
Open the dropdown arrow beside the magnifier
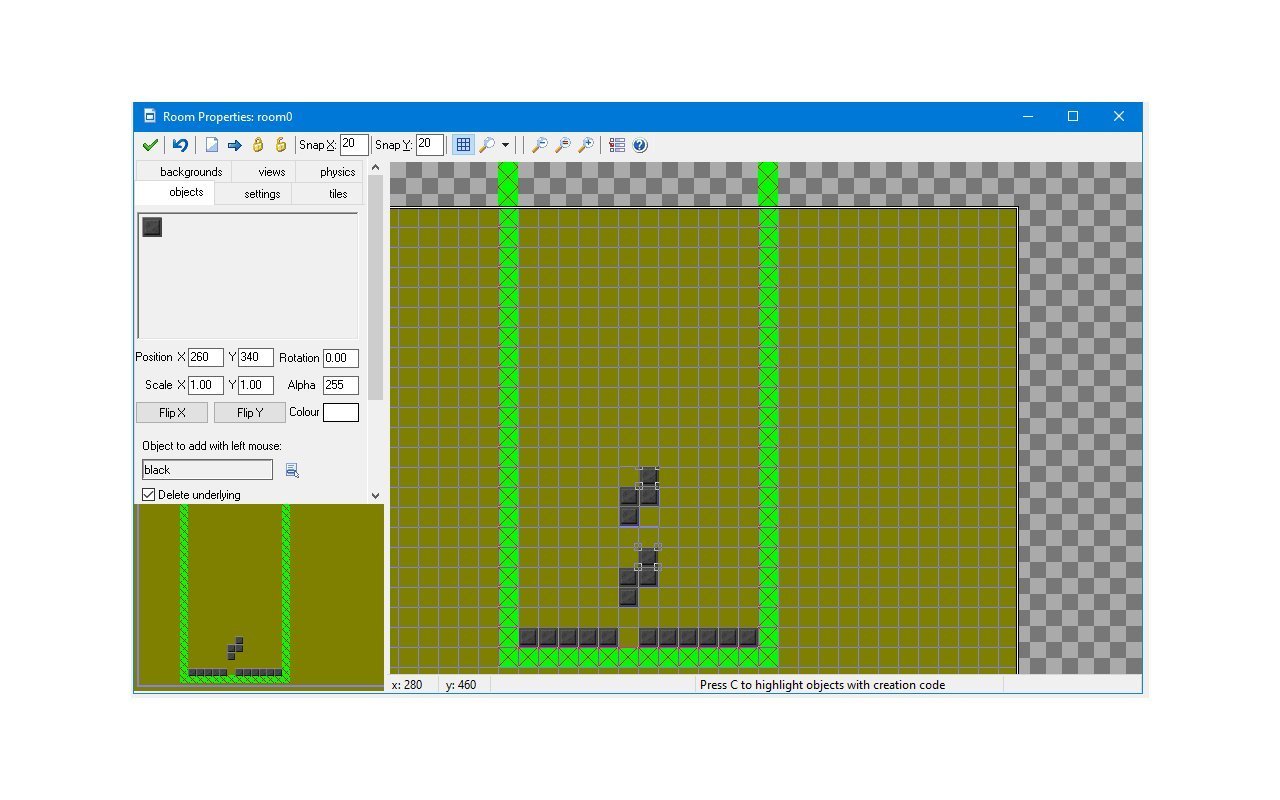click(505, 145)
